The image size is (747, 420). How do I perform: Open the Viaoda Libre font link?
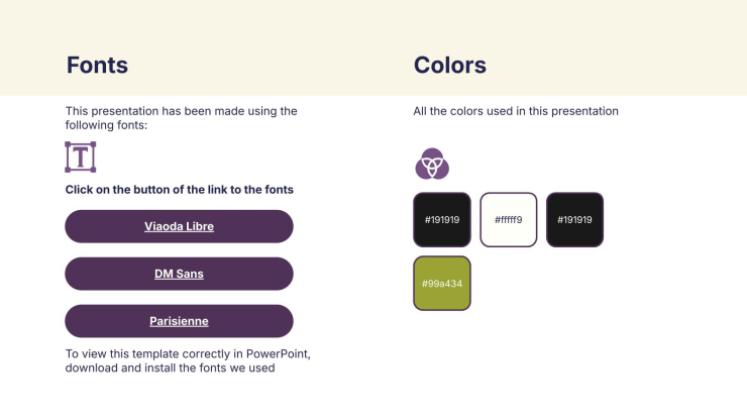179,226
